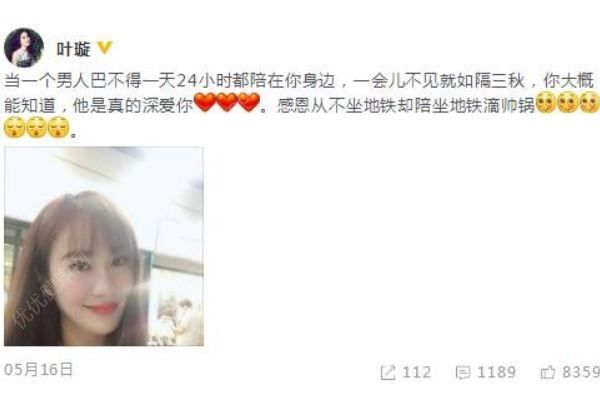Click the heart emoji right after 深爱你

(x=205, y=102)
